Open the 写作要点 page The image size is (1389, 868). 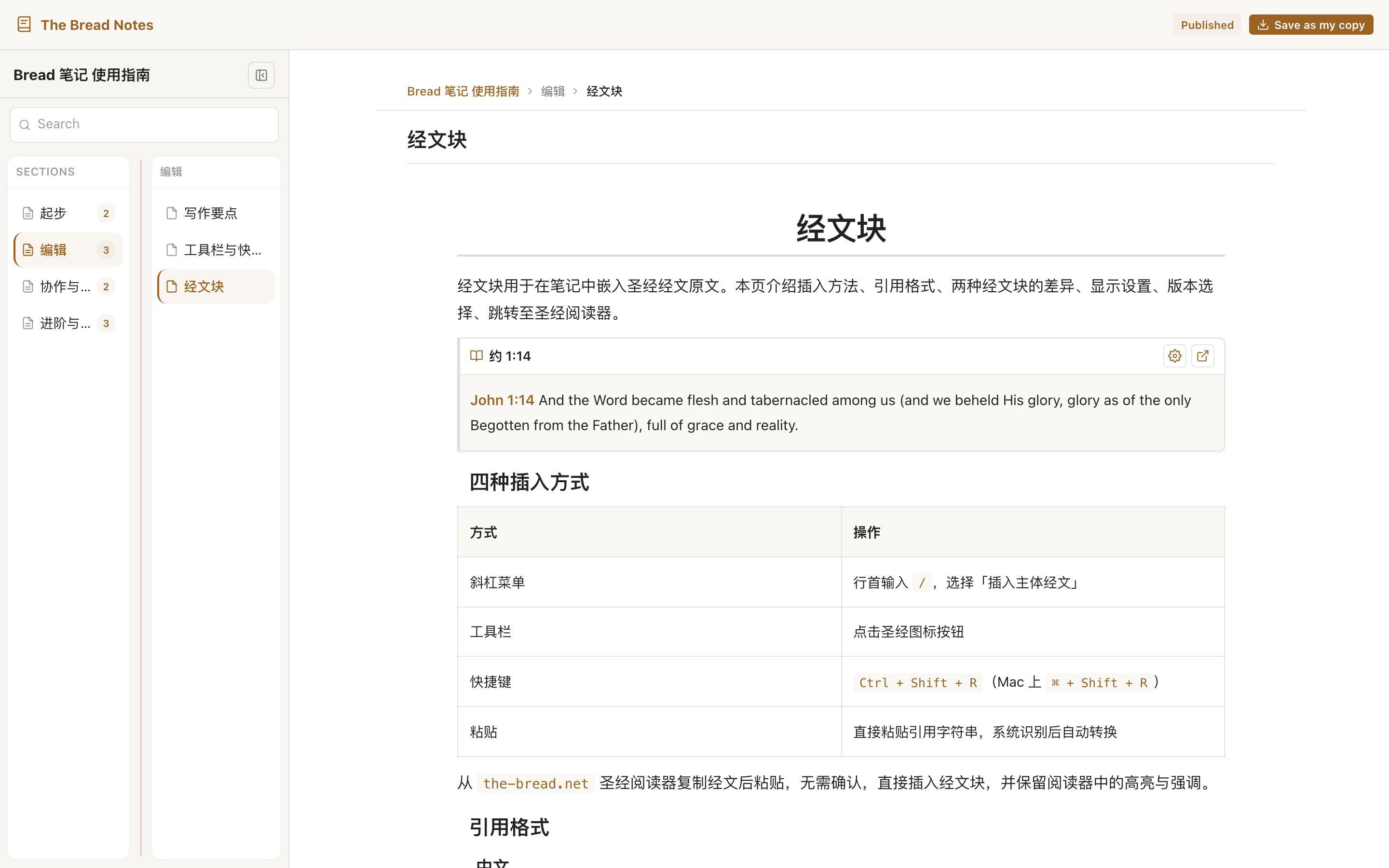click(x=216, y=213)
